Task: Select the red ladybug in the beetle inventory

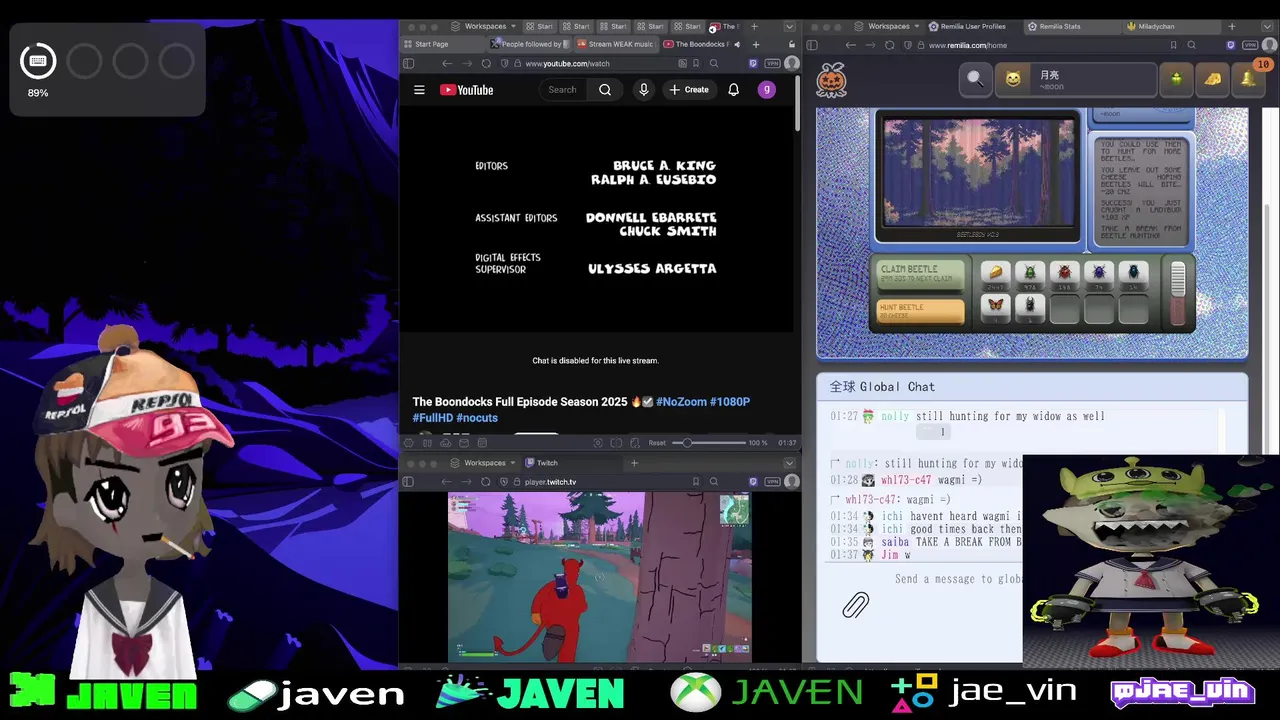Action: tap(1065, 273)
